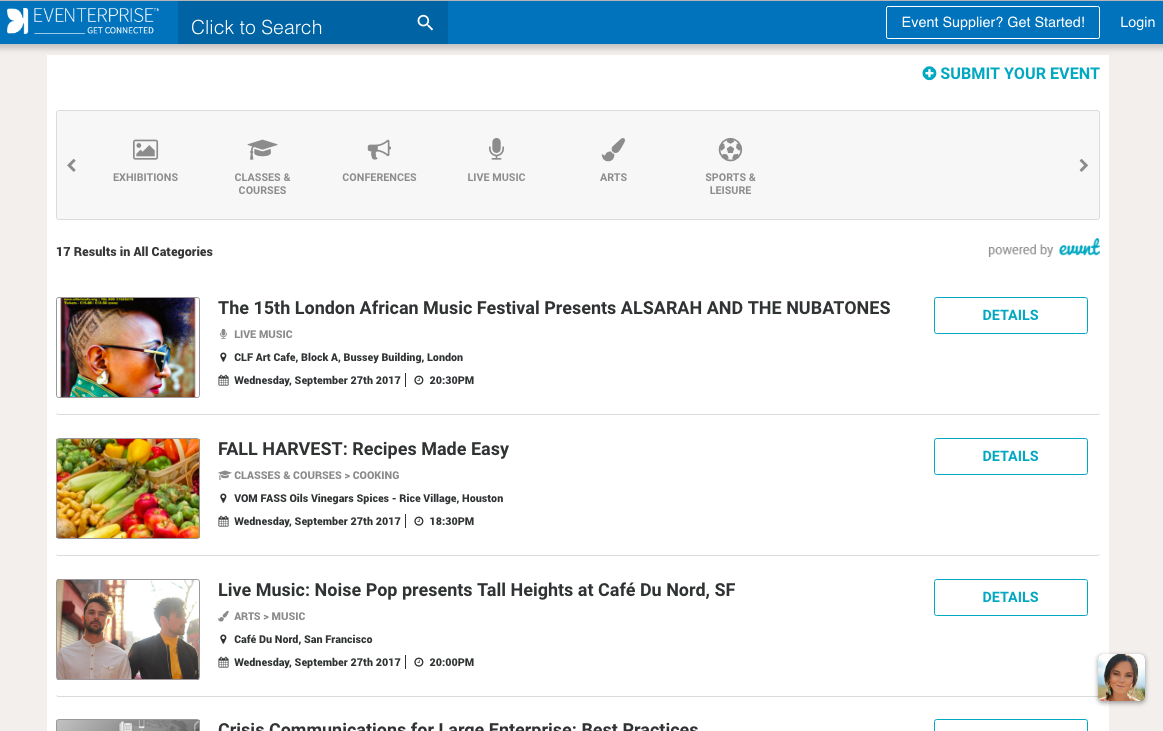Click CLF Art Cafe location text

[x=349, y=357]
